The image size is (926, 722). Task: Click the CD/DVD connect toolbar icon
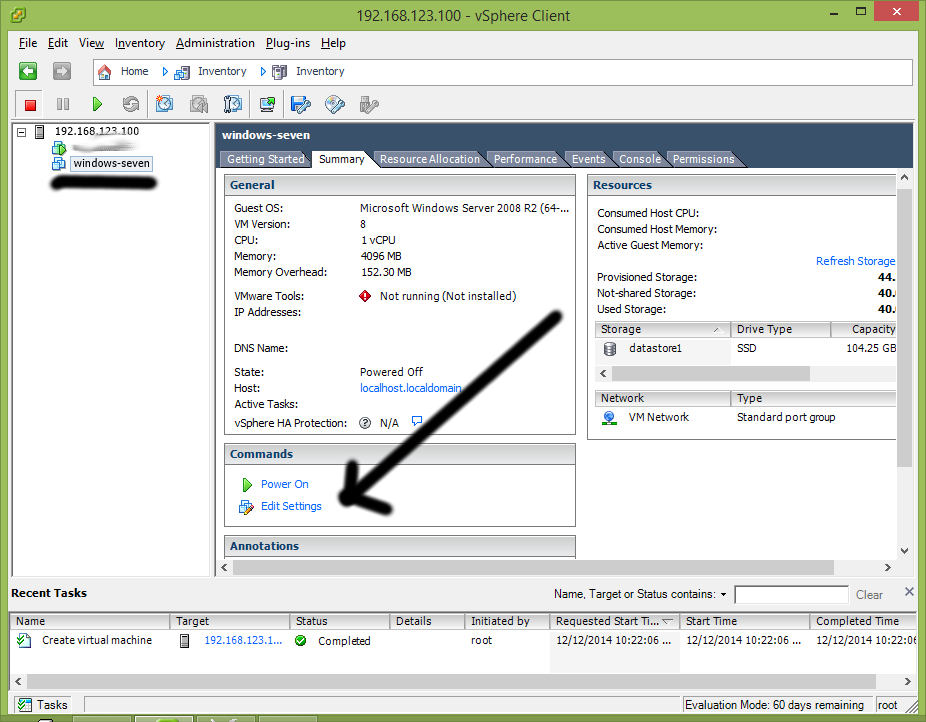click(x=335, y=104)
